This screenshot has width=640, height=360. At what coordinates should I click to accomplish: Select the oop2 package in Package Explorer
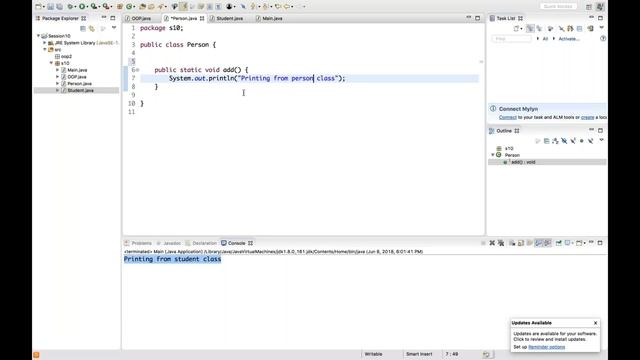point(66,56)
